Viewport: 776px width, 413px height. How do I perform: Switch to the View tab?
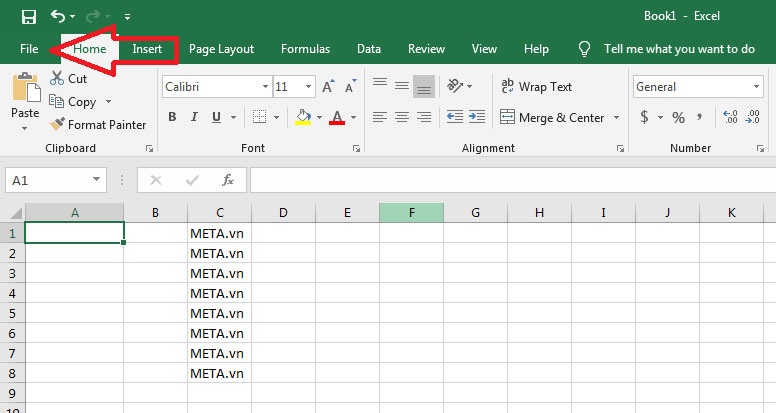tap(484, 48)
